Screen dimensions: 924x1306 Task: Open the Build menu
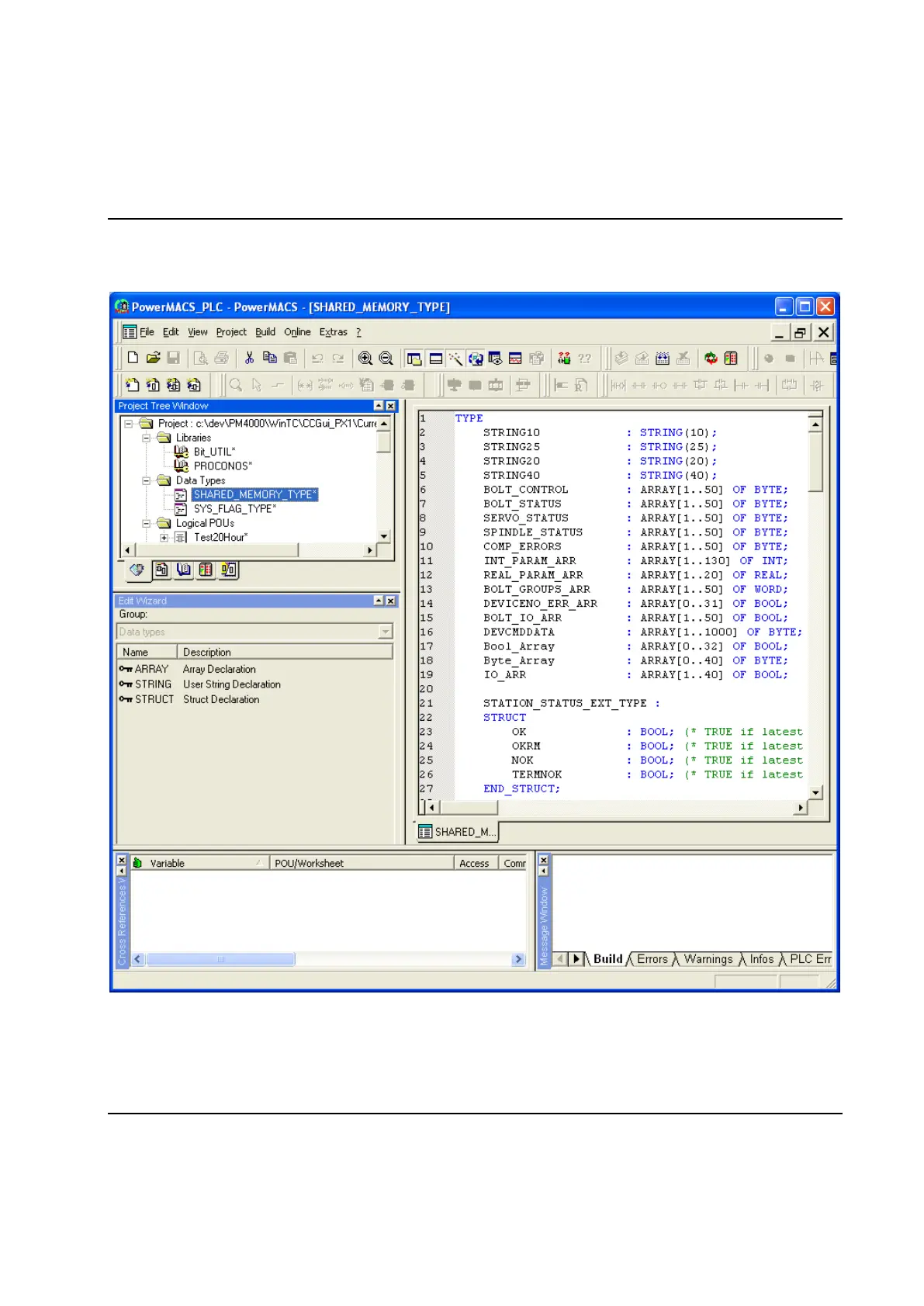click(265, 332)
